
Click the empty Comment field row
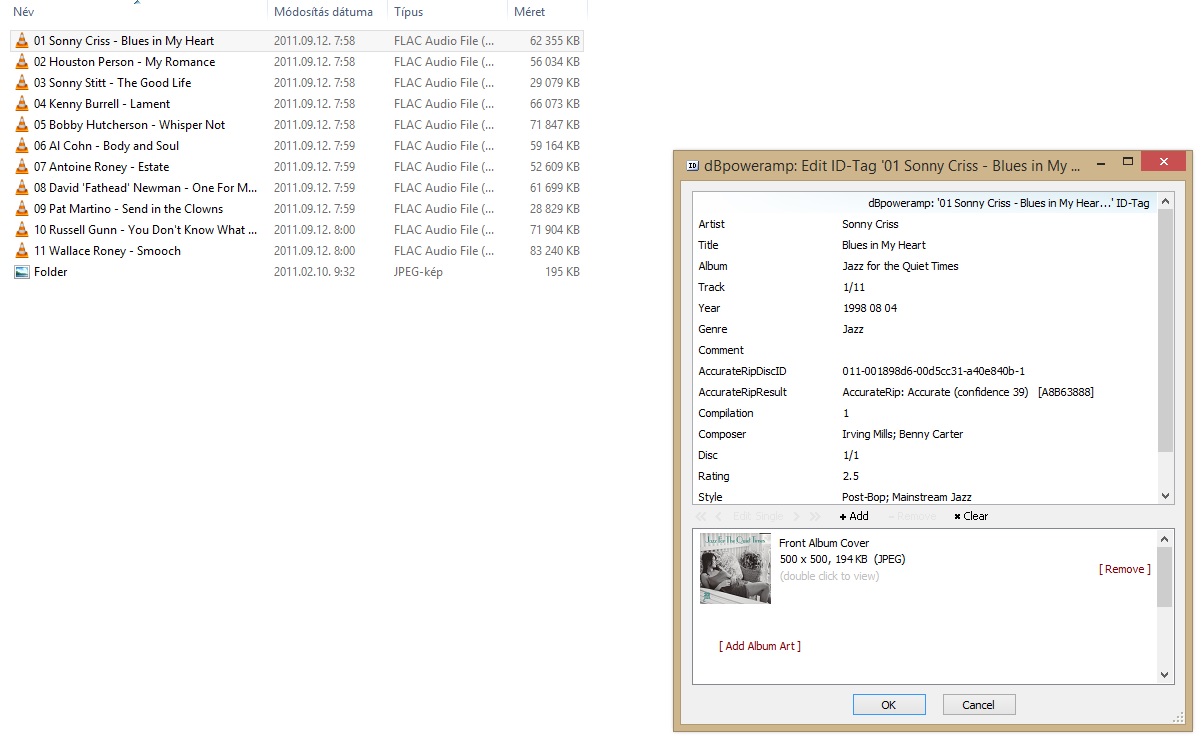point(925,350)
